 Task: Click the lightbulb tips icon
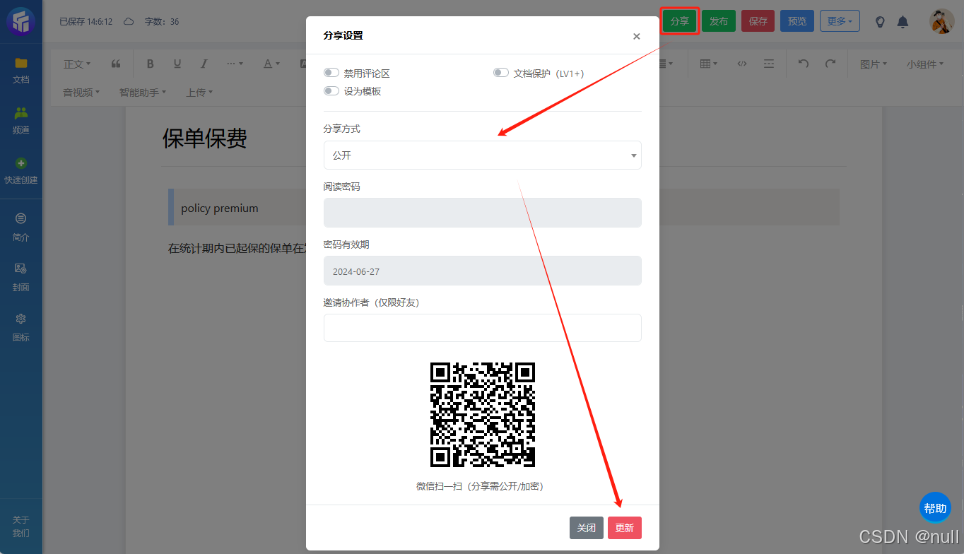880,22
